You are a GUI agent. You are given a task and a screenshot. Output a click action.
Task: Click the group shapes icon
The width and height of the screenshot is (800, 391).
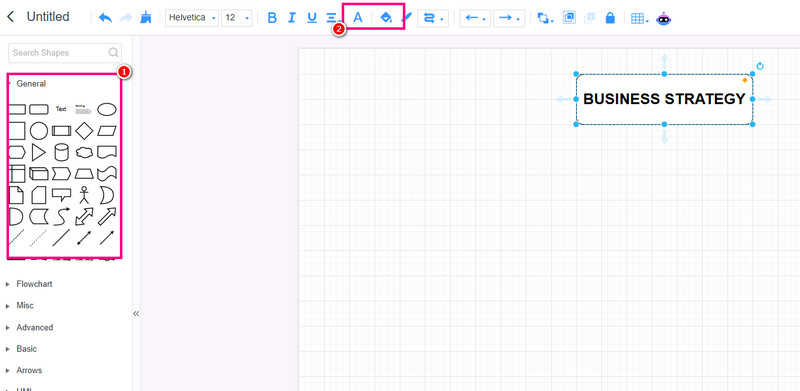pyautogui.click(x=569, y=18)
